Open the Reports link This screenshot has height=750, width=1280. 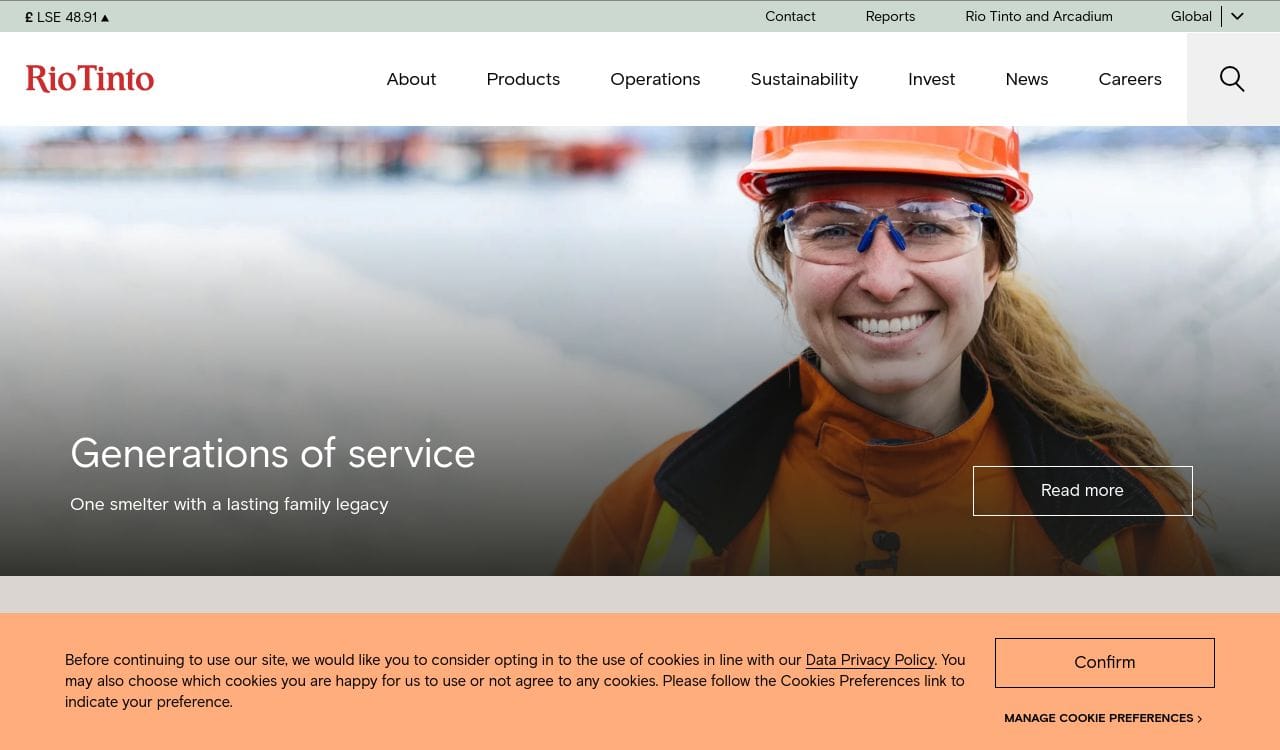coord(890,16)
